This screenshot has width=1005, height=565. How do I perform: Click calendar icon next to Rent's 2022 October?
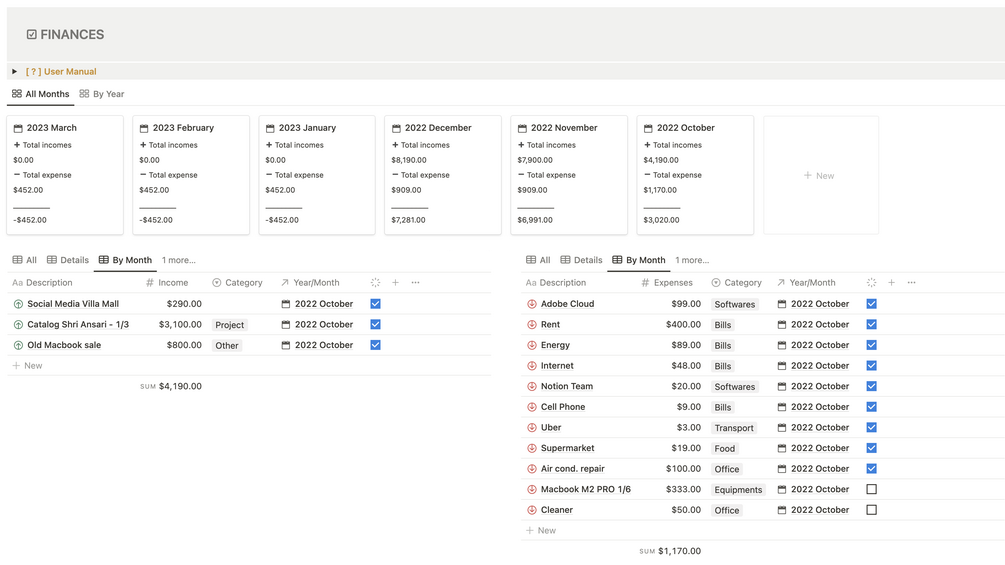tap(782, 325)
